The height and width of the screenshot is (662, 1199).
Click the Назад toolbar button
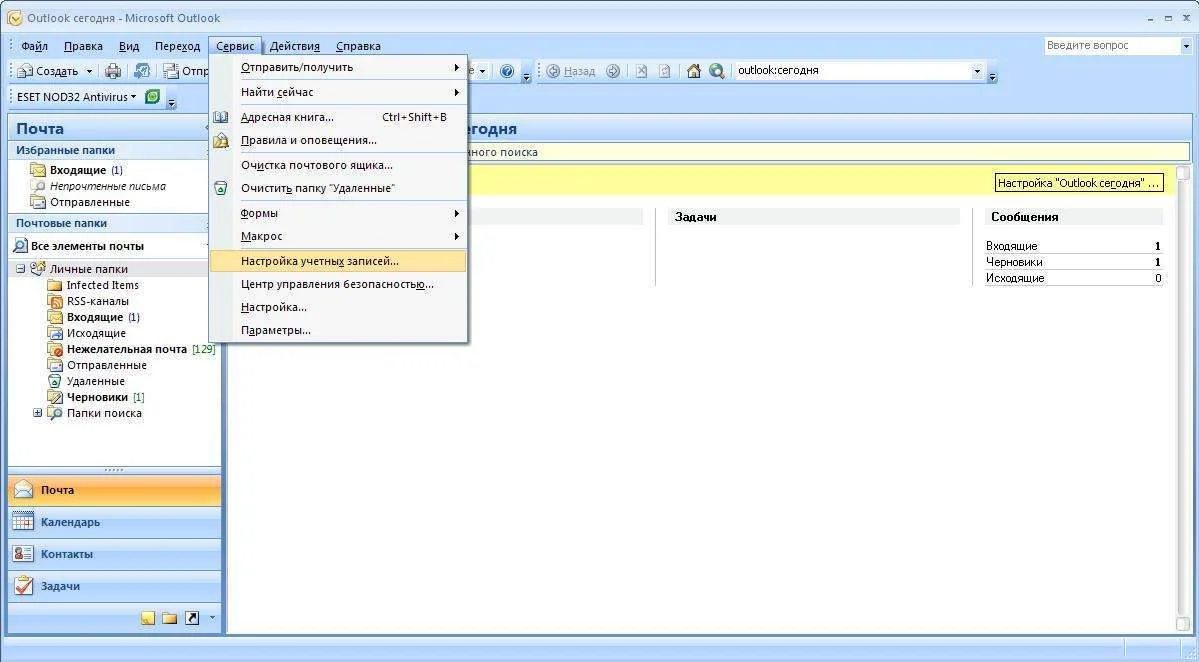click(x=570, y=71)
